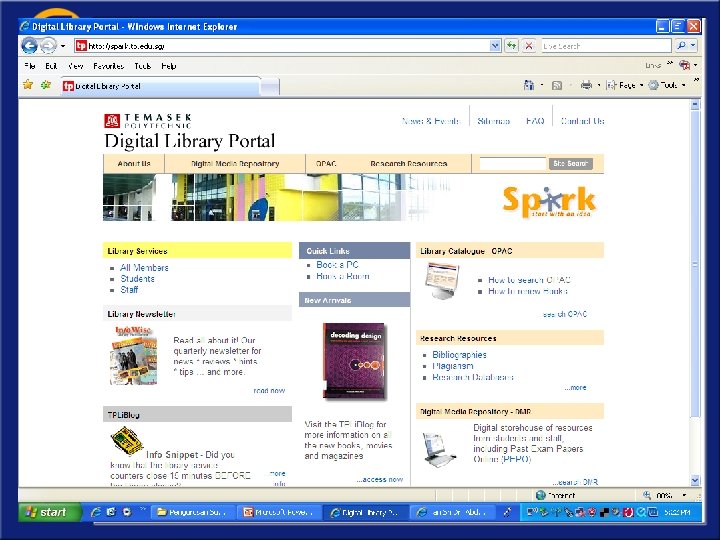Open the Page toolbar dropdown
720x540 pixels.
624,85
